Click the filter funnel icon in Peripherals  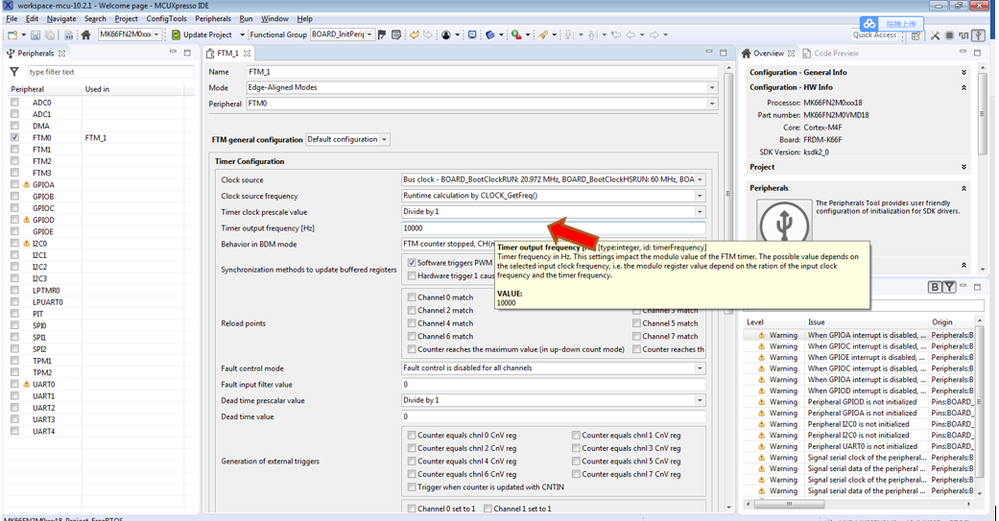tap(14, 72)
